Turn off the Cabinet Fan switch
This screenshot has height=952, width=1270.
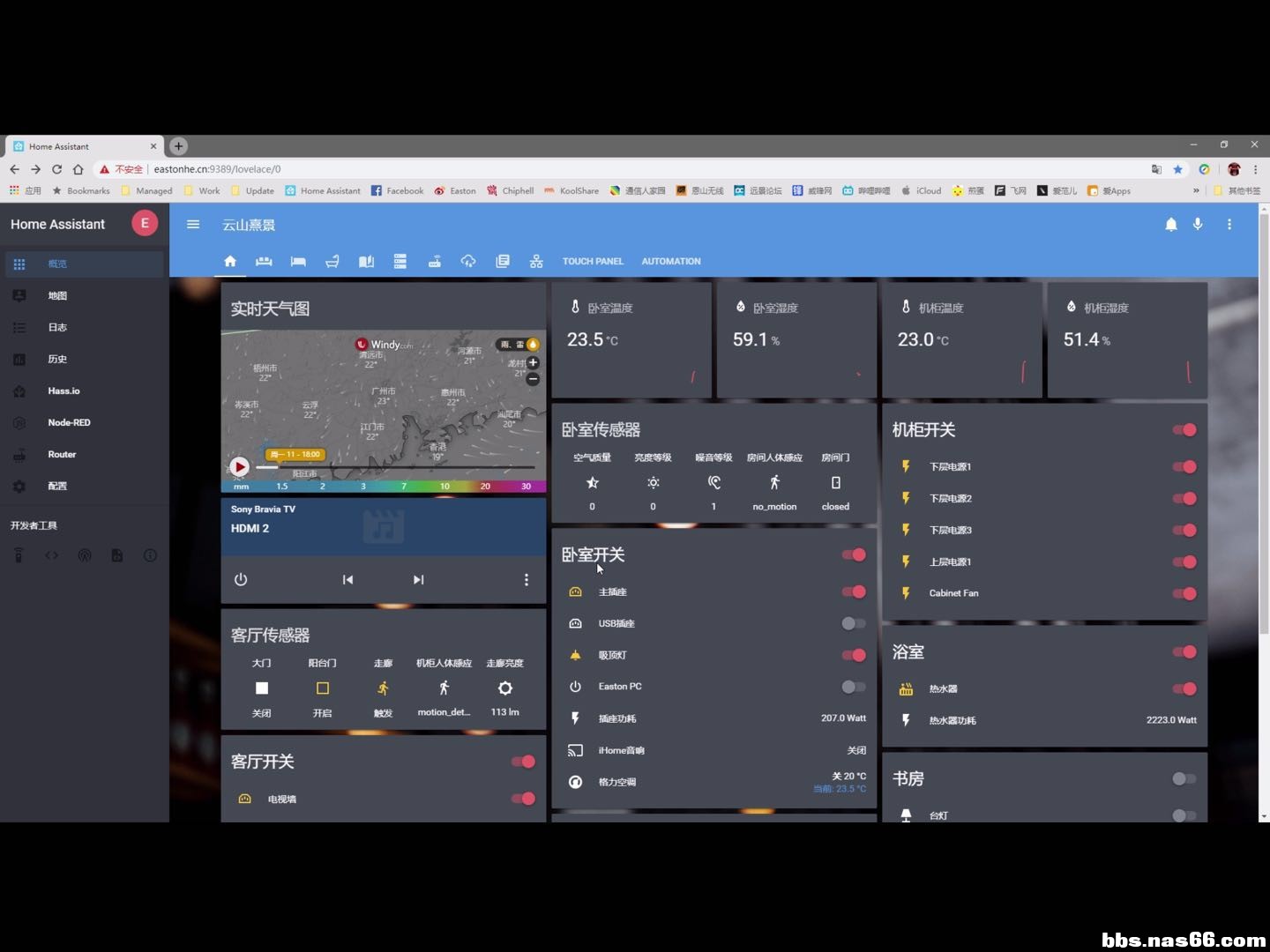point(1184,593)
